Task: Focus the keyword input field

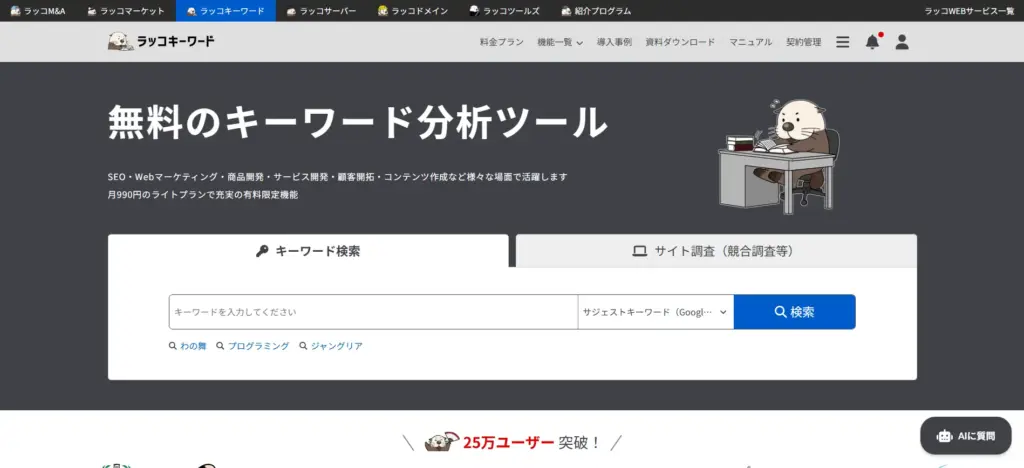Action: tap(373, 312)
